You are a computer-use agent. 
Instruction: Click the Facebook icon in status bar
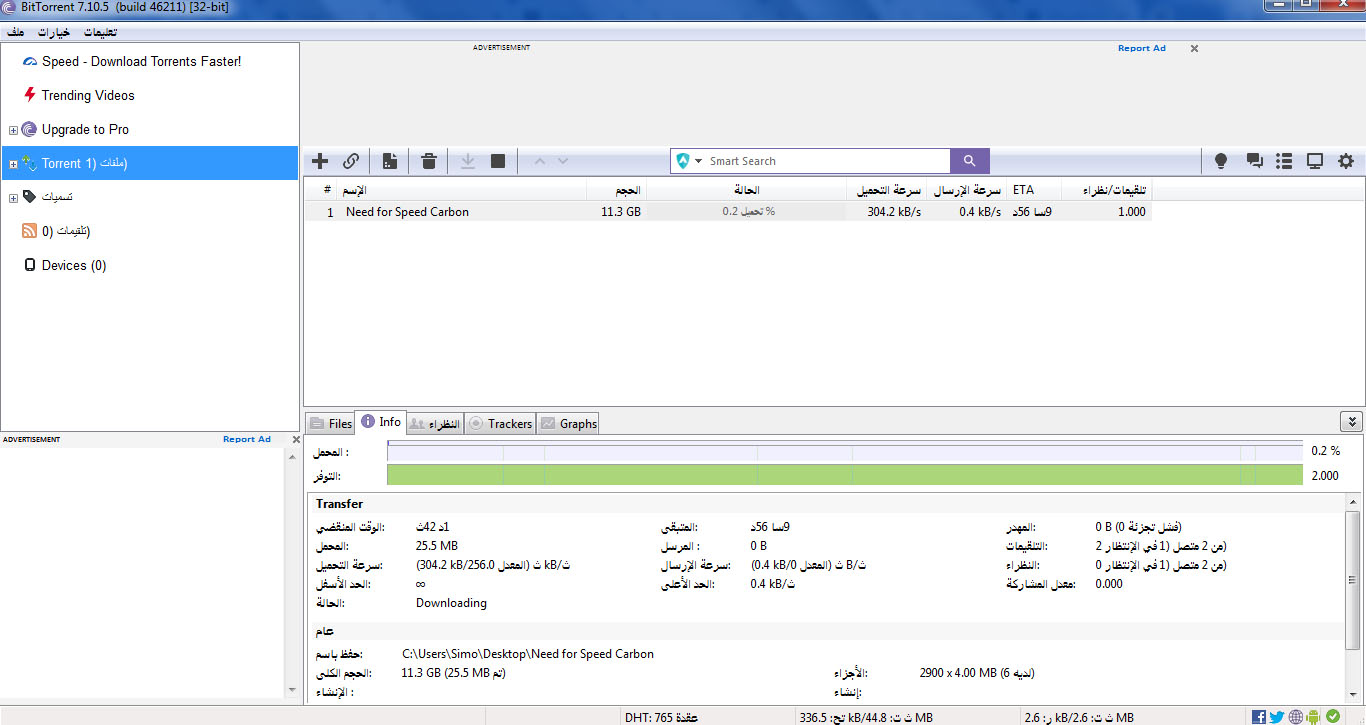tap(1259, 717)
